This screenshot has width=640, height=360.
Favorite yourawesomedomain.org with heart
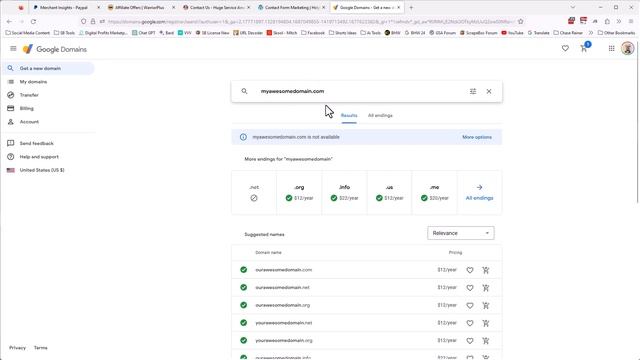click(470, 340)
